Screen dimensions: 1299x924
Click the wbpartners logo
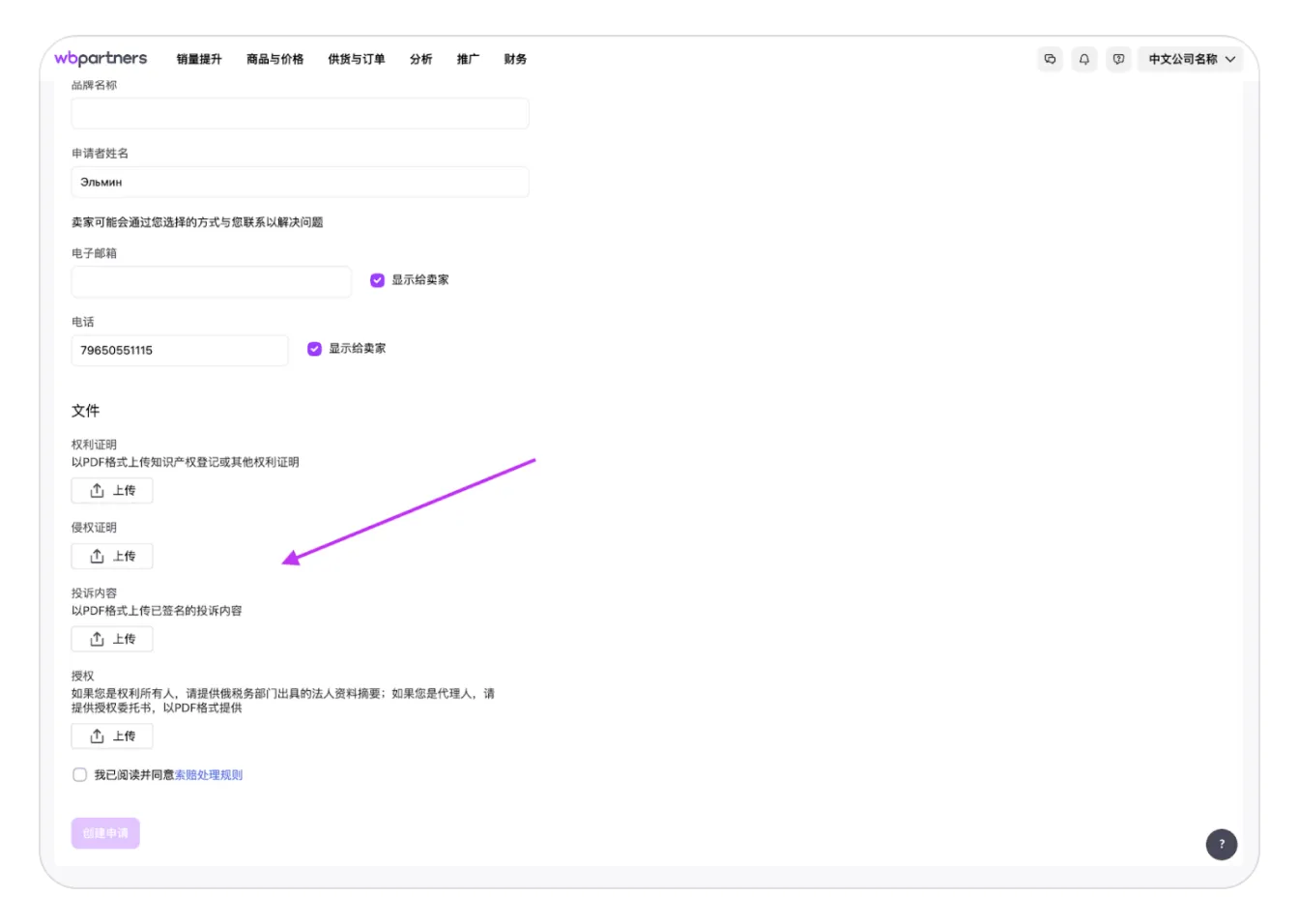pos(101,58)
